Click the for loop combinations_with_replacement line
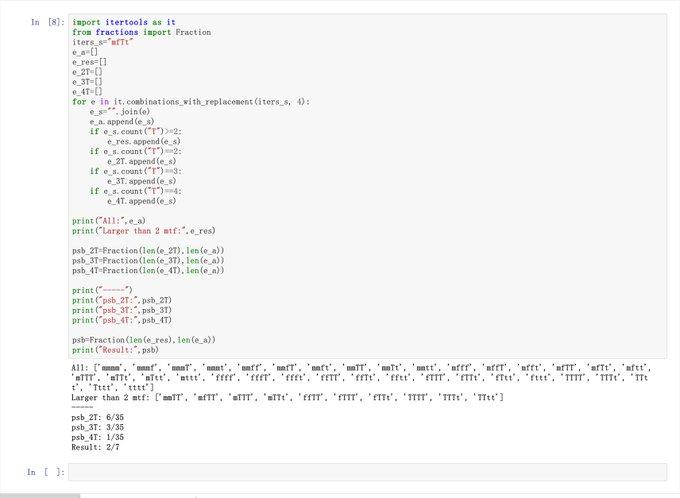This screenshot has height=498, width=680. [x=190, y=102]
